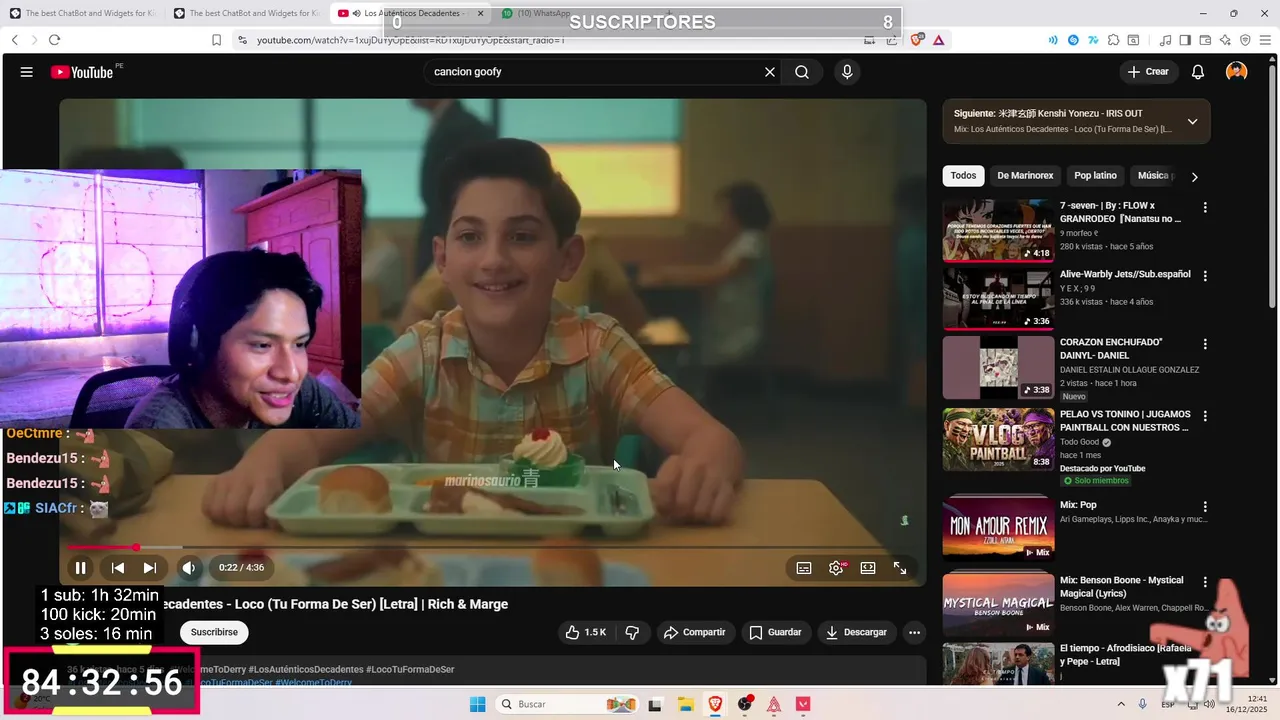Click the Compartir button
The height and width of the screenshot is (720, 1280).
695,632
